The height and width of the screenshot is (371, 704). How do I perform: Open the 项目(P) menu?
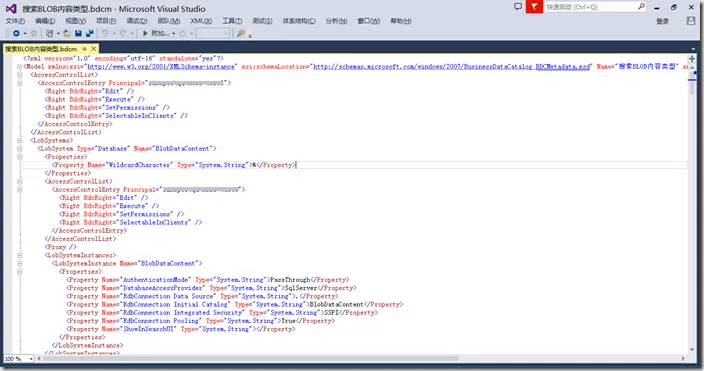point(106,21)
